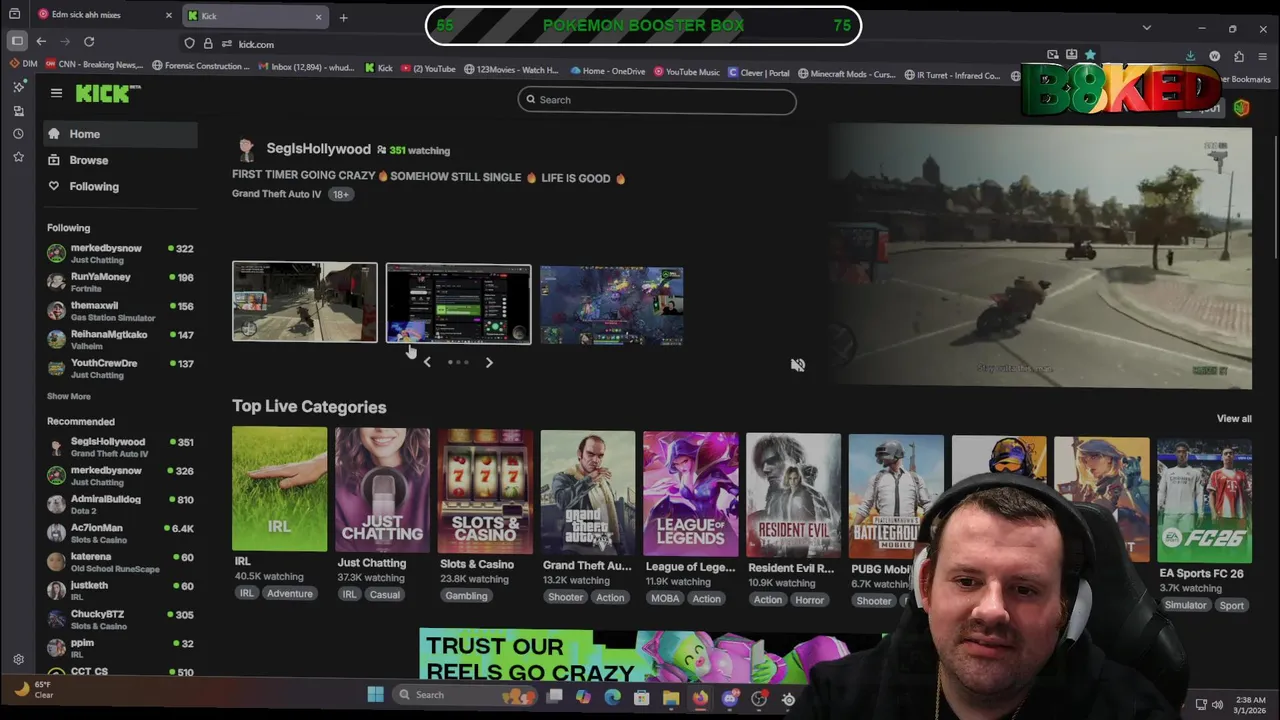Open the Inbox Gmail bookmark

coord(306,67)
